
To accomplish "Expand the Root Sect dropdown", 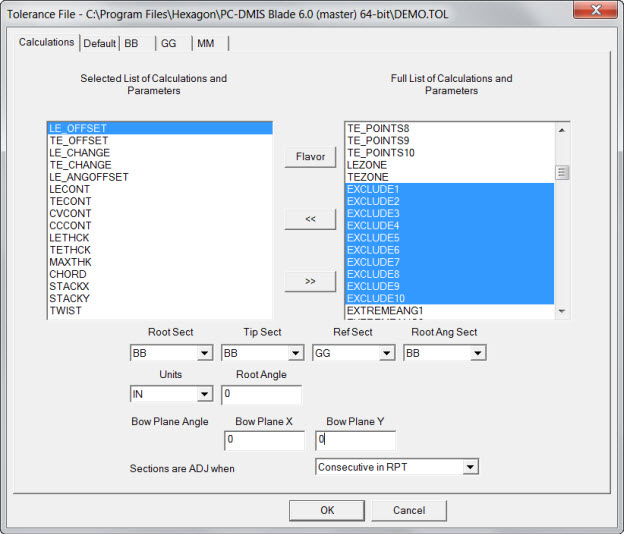I will tap(204, 353).
